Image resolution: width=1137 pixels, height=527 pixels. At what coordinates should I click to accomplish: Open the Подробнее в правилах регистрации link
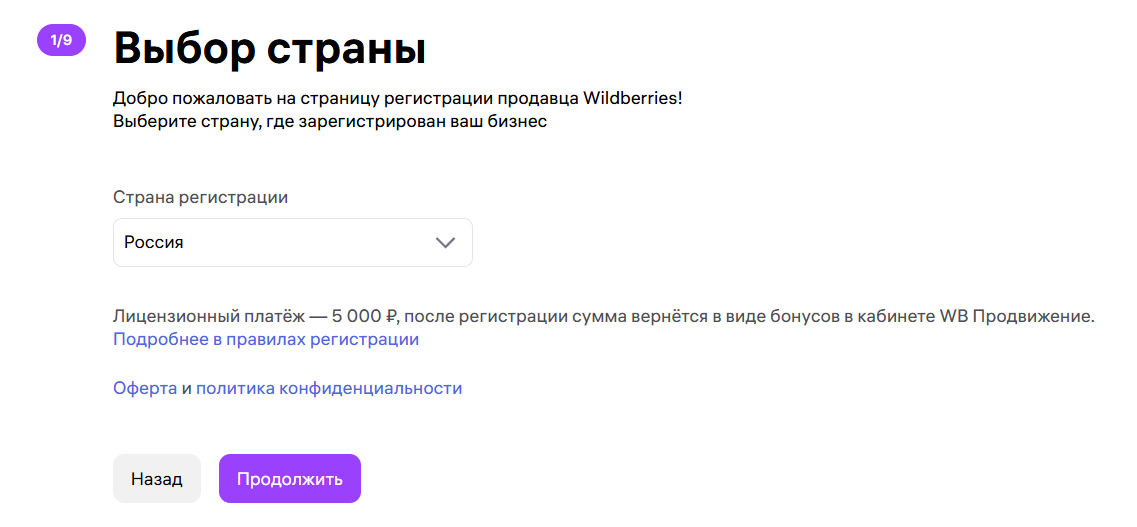[266, 340]
